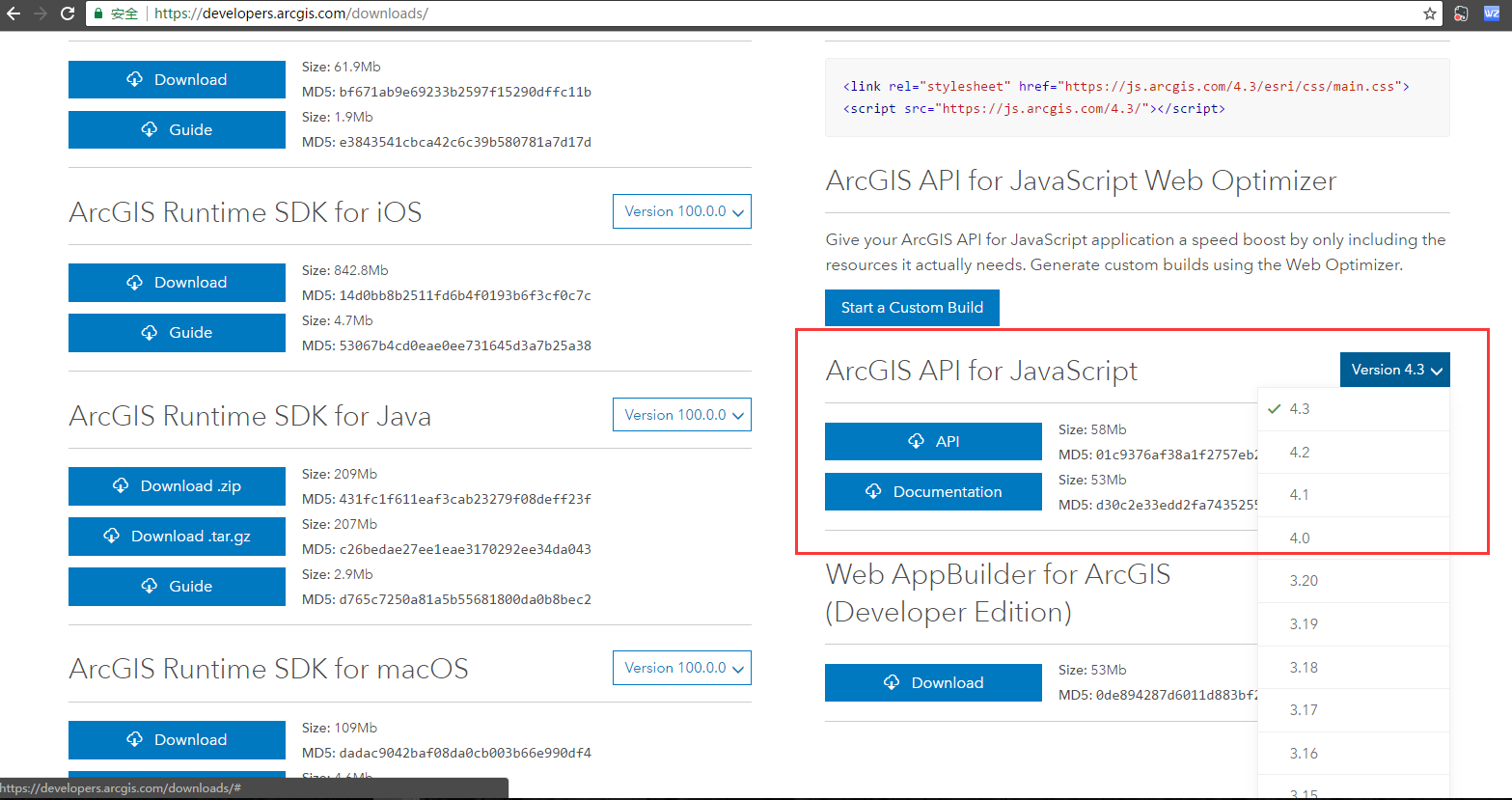Image resolution: width=1512 pixels, height=800 pixels.
Task: Select version 3.16 option
Action: click(x=1354, y=753)
